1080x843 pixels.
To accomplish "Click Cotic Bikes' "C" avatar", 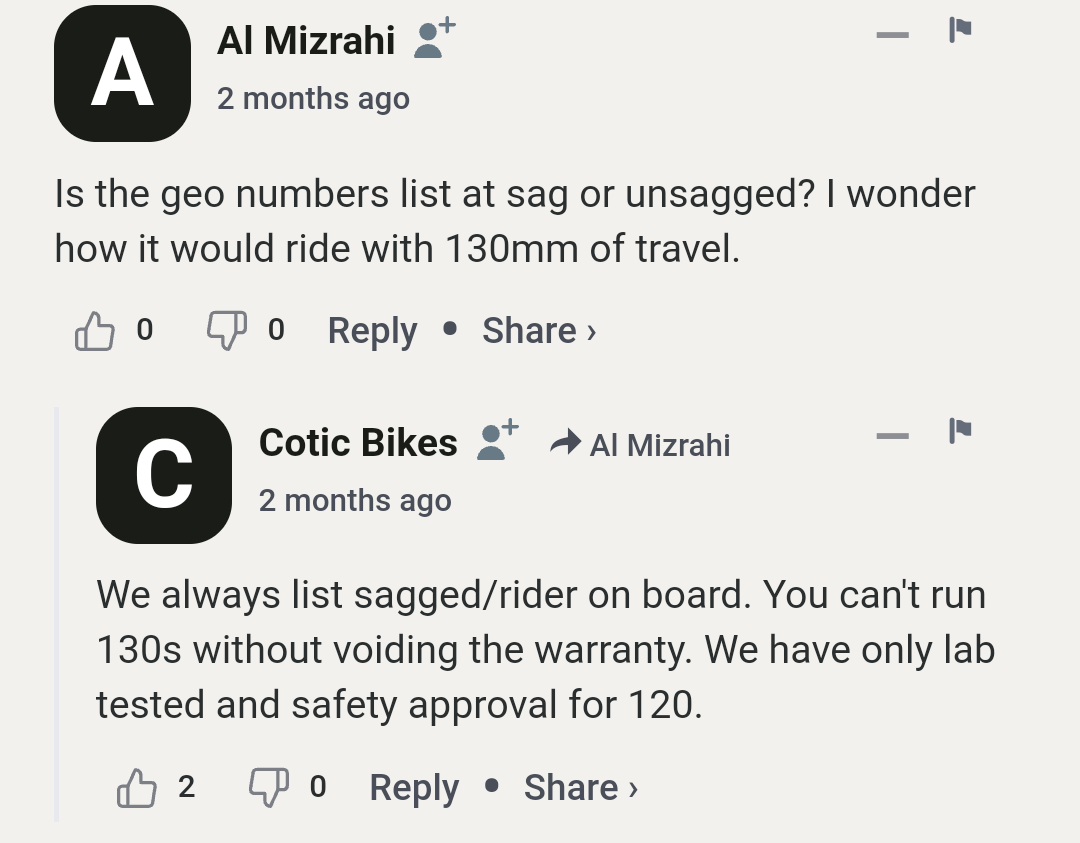I will [x=164, y=475].
